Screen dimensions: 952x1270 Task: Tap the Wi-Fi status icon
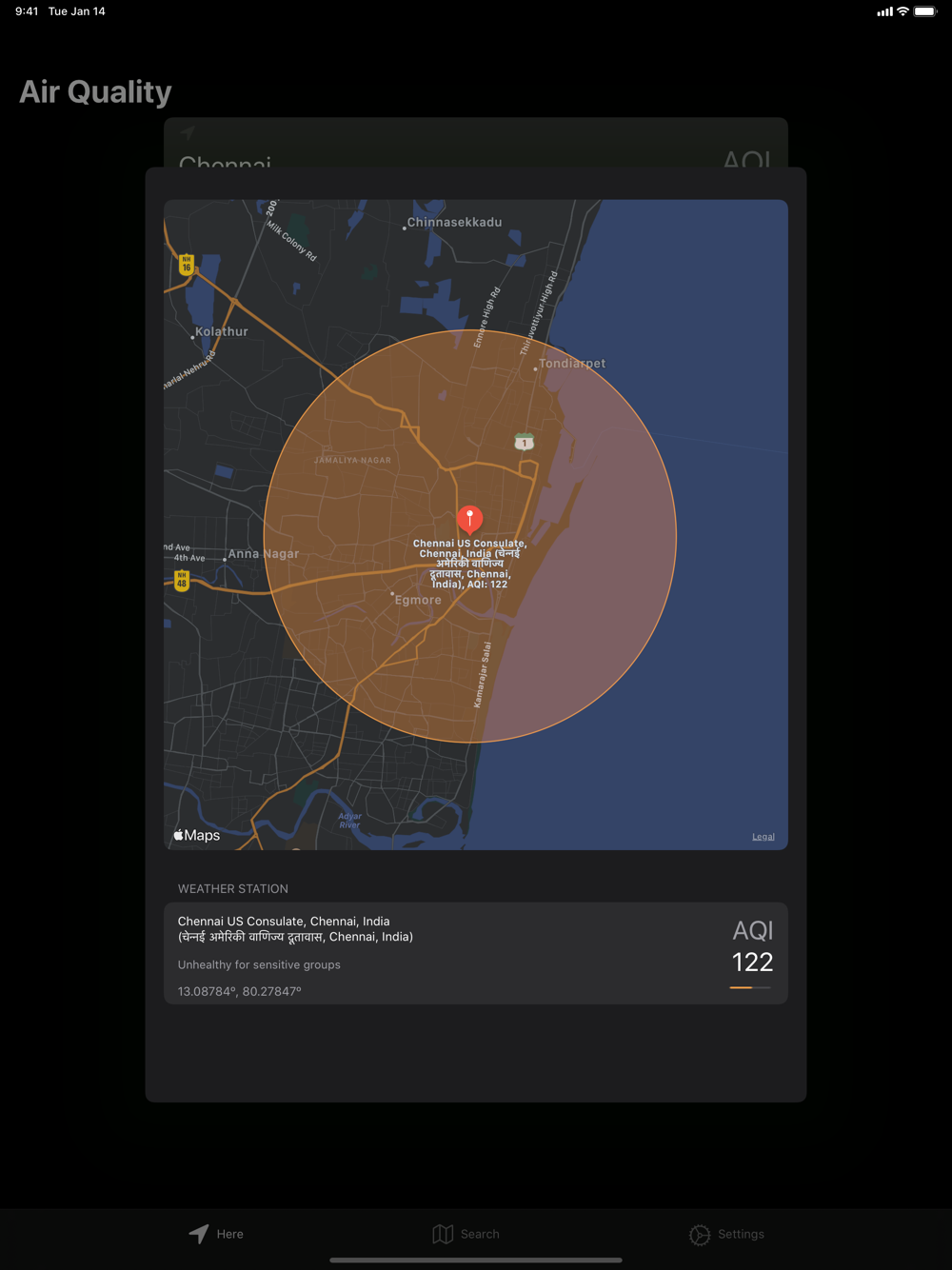pyautogui.click(x=902, y=11)
